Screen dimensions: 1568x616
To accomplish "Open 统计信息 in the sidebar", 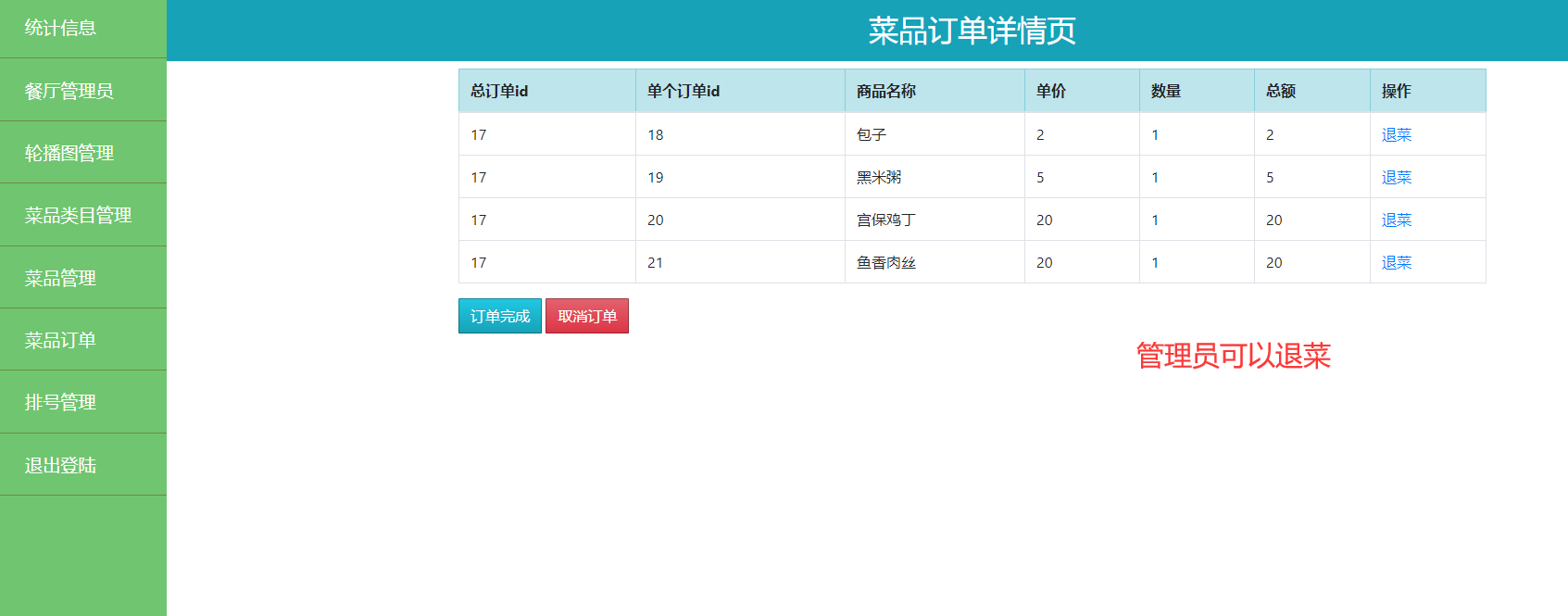I will click(x=82, y=28).
